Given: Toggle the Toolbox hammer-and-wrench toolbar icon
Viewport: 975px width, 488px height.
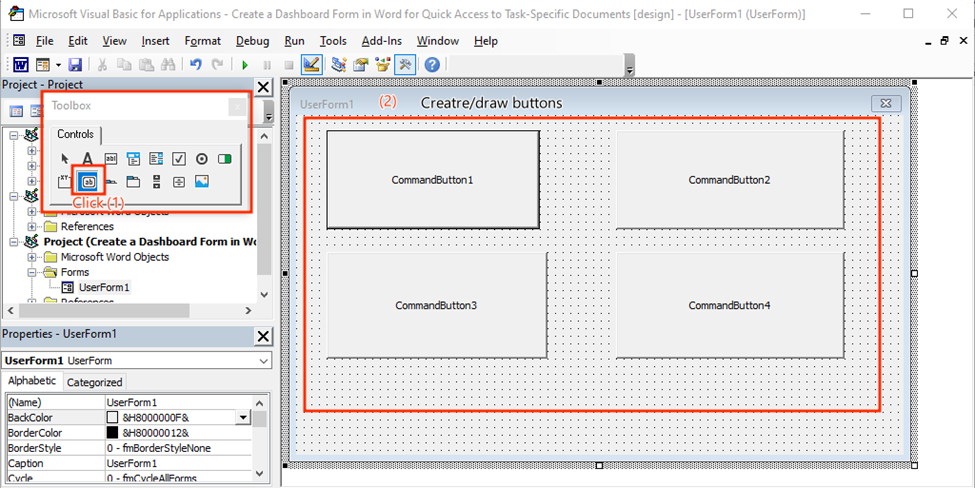Looking at the screenshot, I should tap(405, 65).
